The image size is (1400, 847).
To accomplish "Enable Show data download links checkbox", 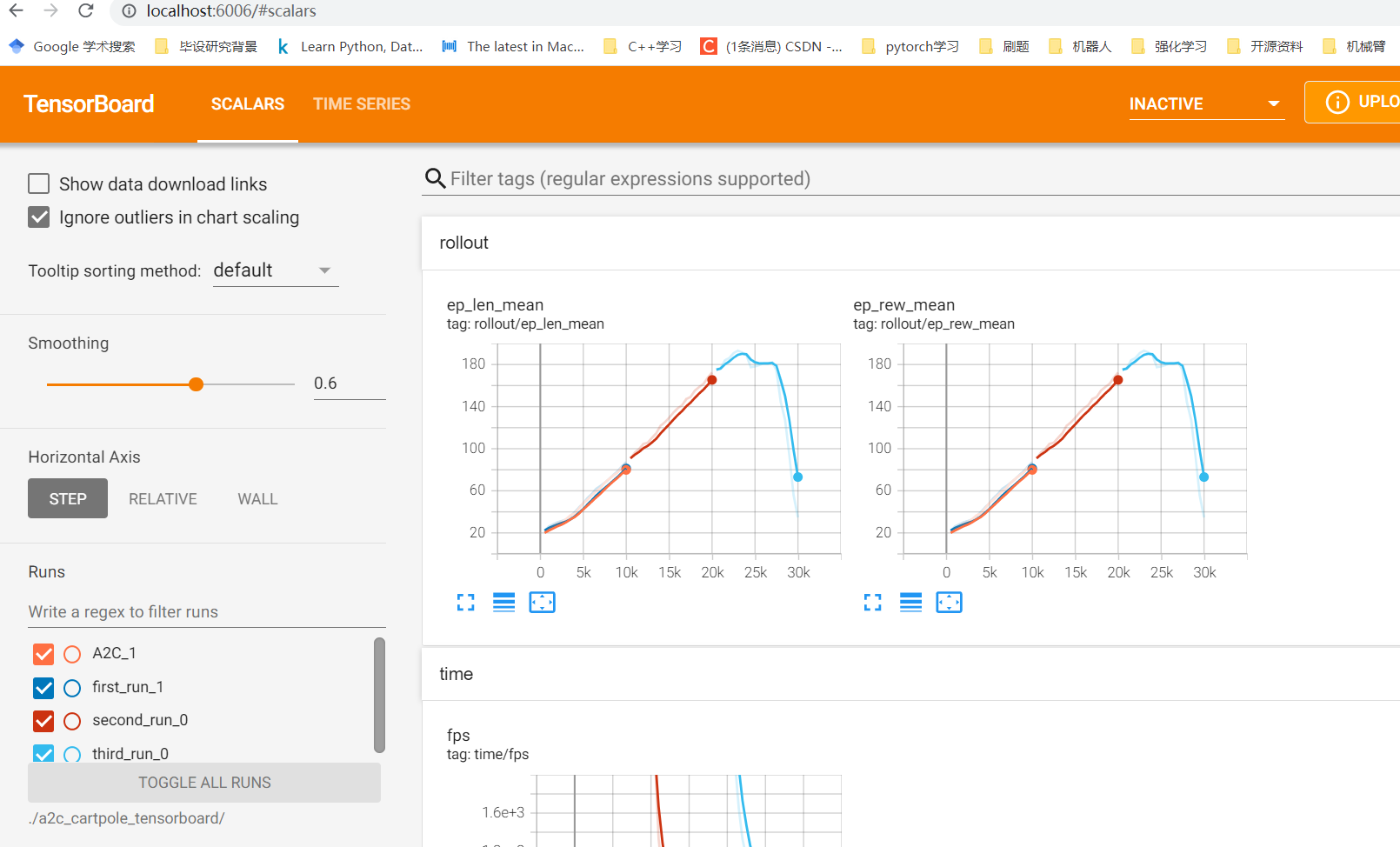I will 38,183.
